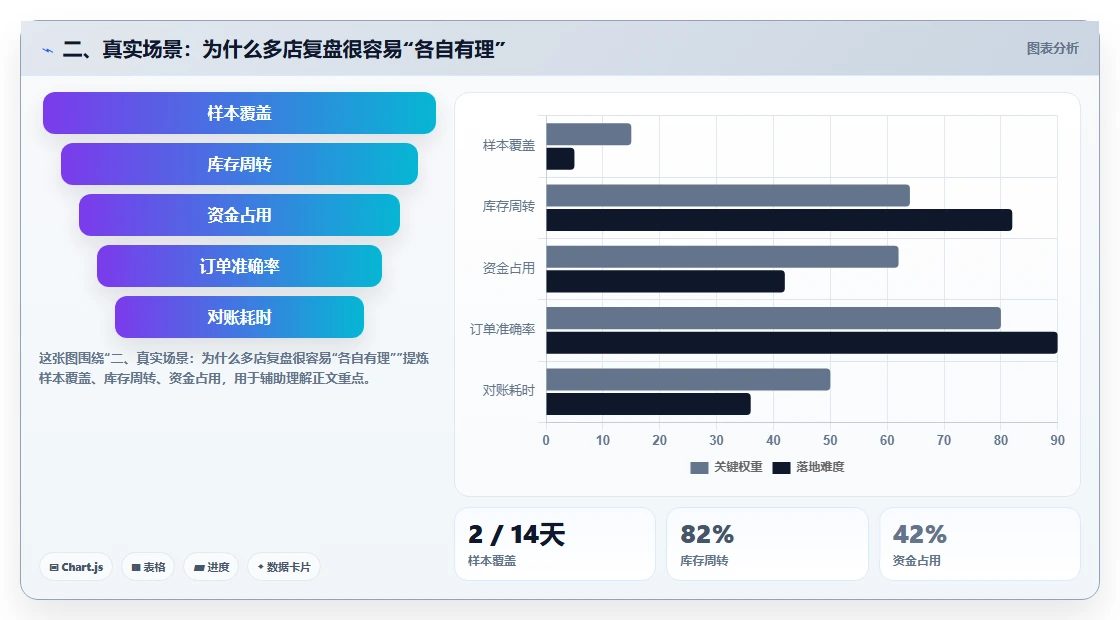Image resolution: width=1120 pixels, height=620 pixels.
Task: Click the 关键权重 legend label
Action: (739, 467)
